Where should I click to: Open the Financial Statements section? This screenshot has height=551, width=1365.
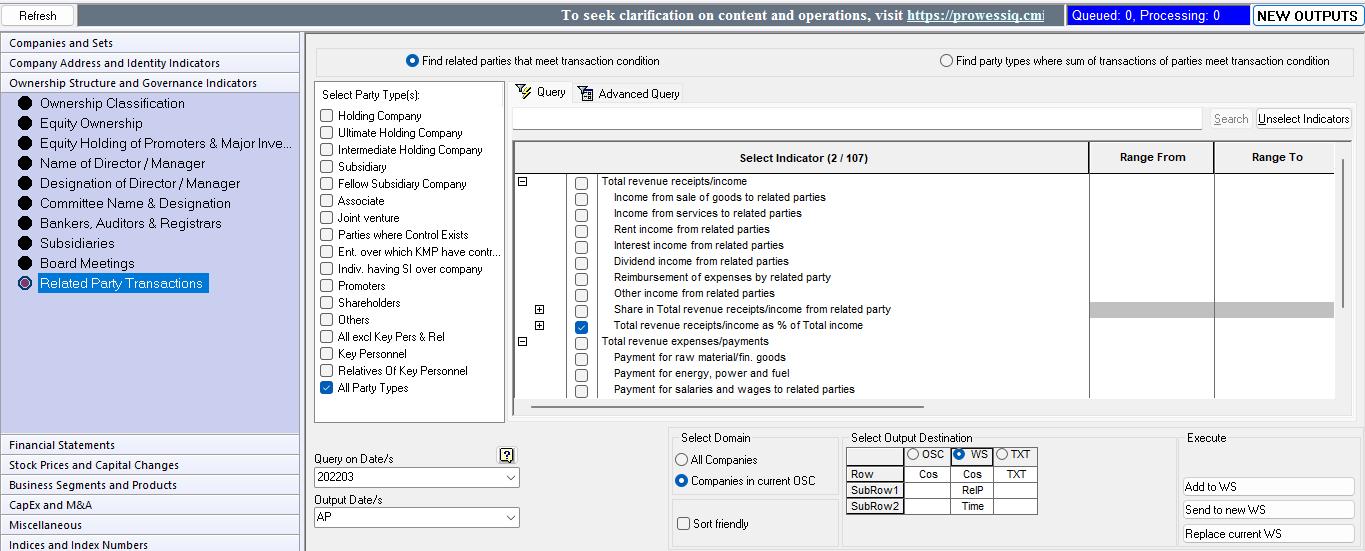point(150,445)
